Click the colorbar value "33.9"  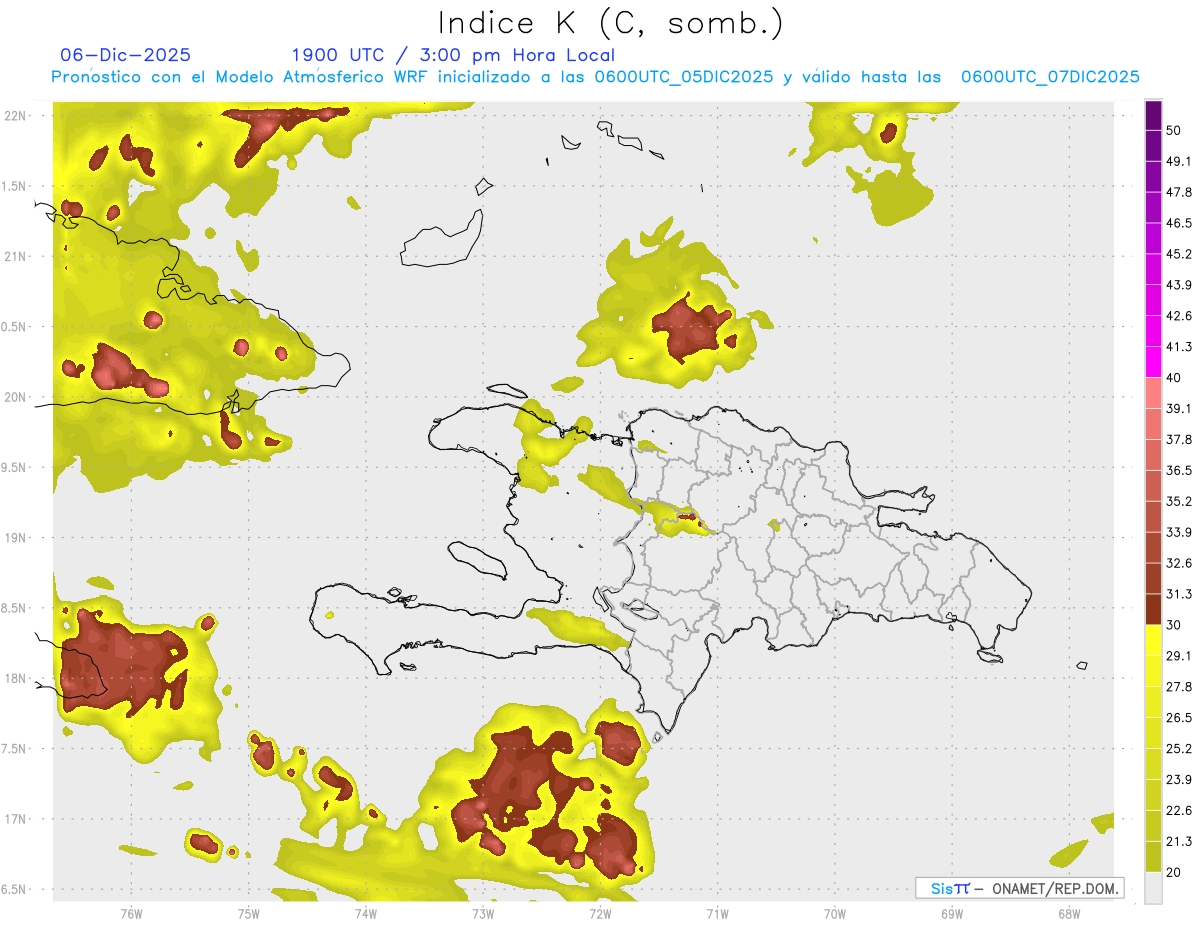(x=1180, y=532)
